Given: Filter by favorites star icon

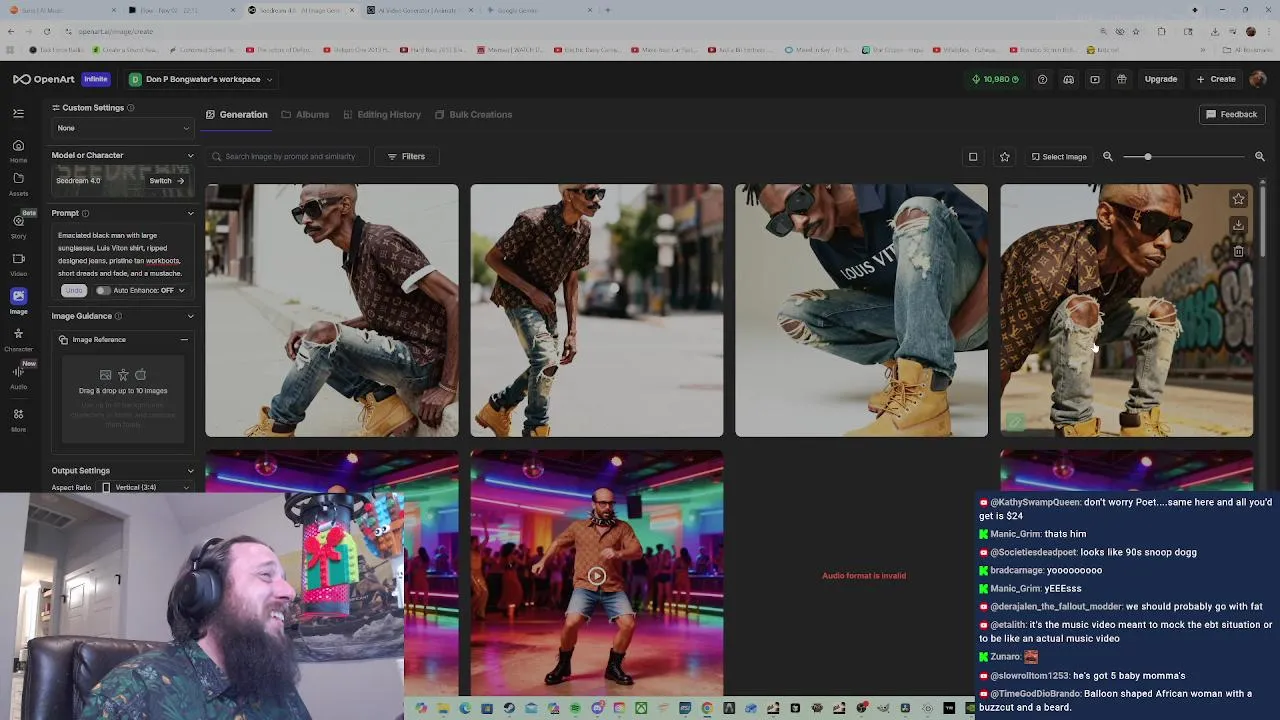Looking at the screenshot, I should pyautogui.click(x=1005, y=157).
